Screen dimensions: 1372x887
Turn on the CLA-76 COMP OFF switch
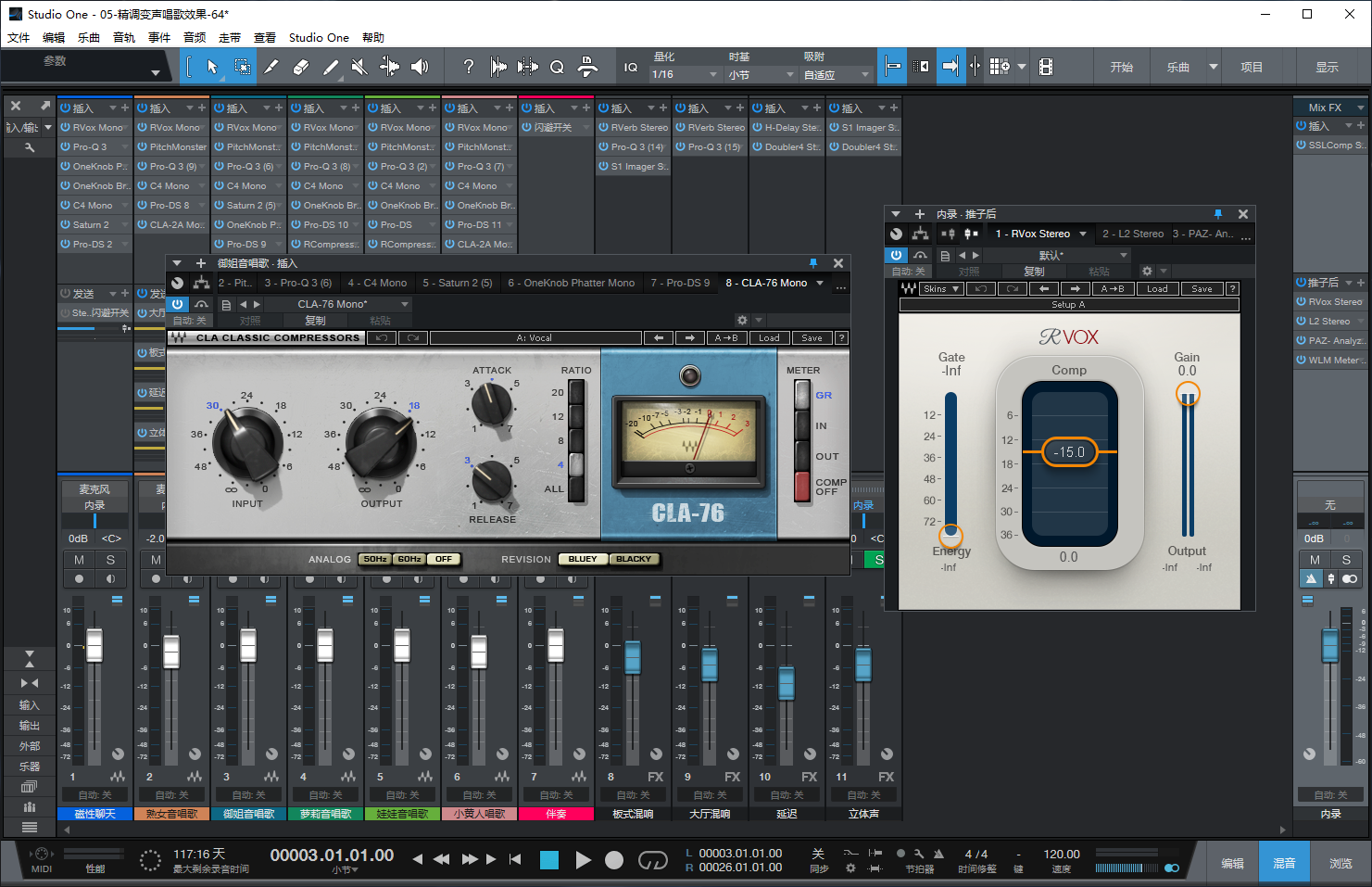[x=802, y=485]
